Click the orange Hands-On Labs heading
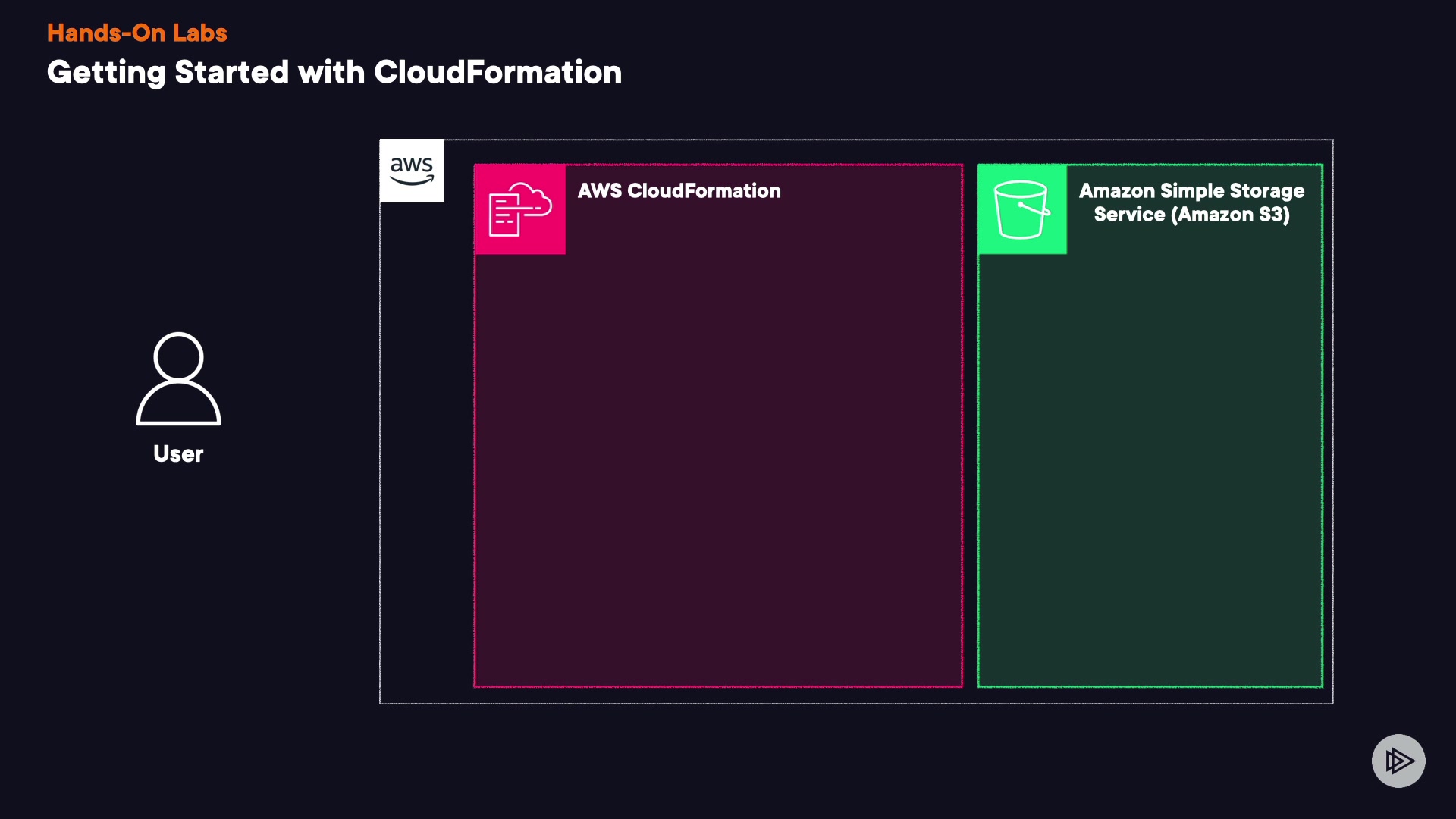 click(136, 33)
